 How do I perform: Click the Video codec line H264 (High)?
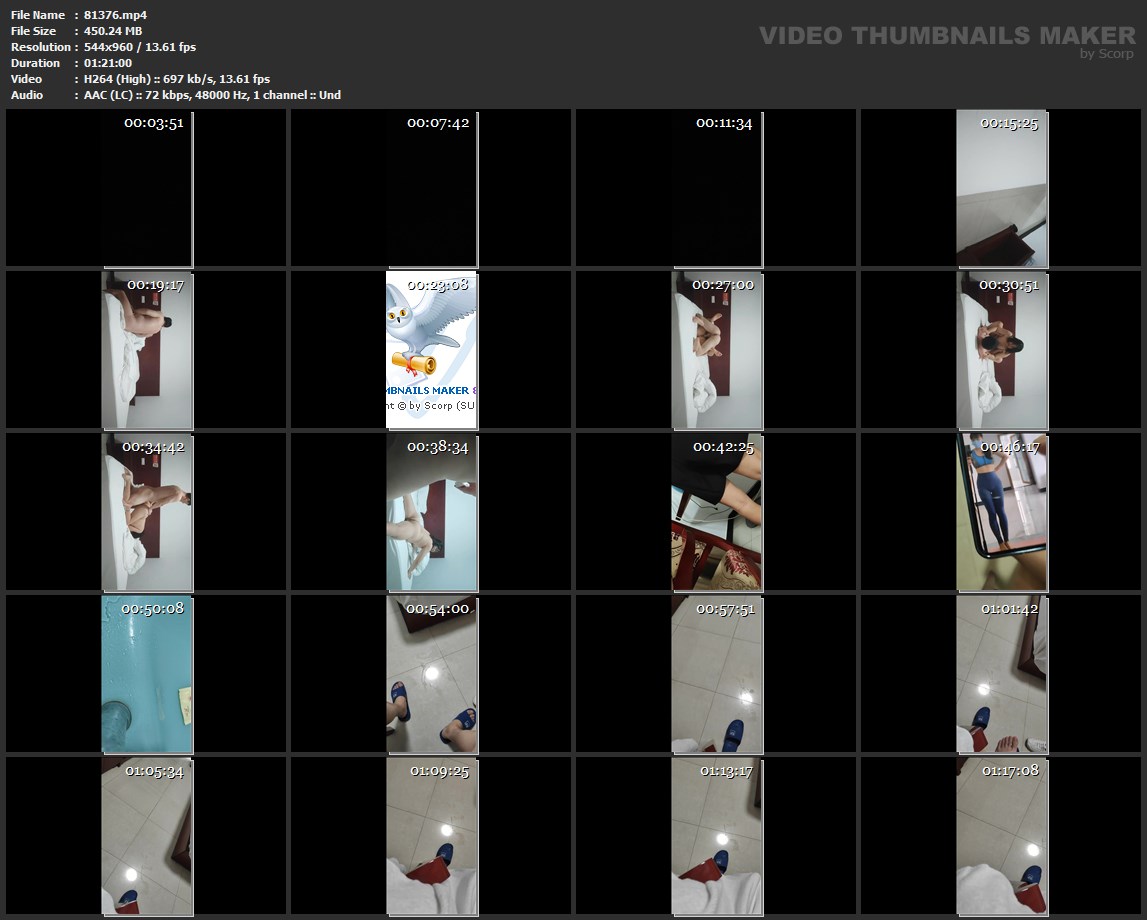pyautogui.click(x=176, y=79)
